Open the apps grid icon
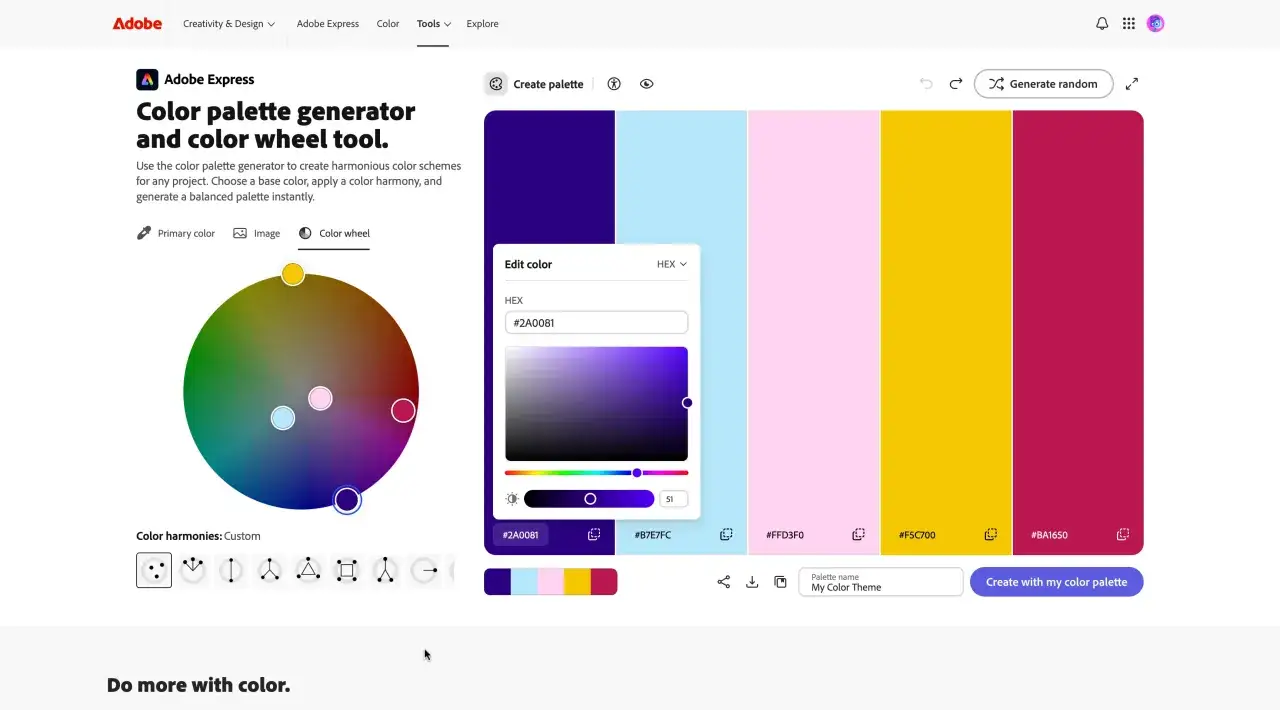 click(1129, 24)
